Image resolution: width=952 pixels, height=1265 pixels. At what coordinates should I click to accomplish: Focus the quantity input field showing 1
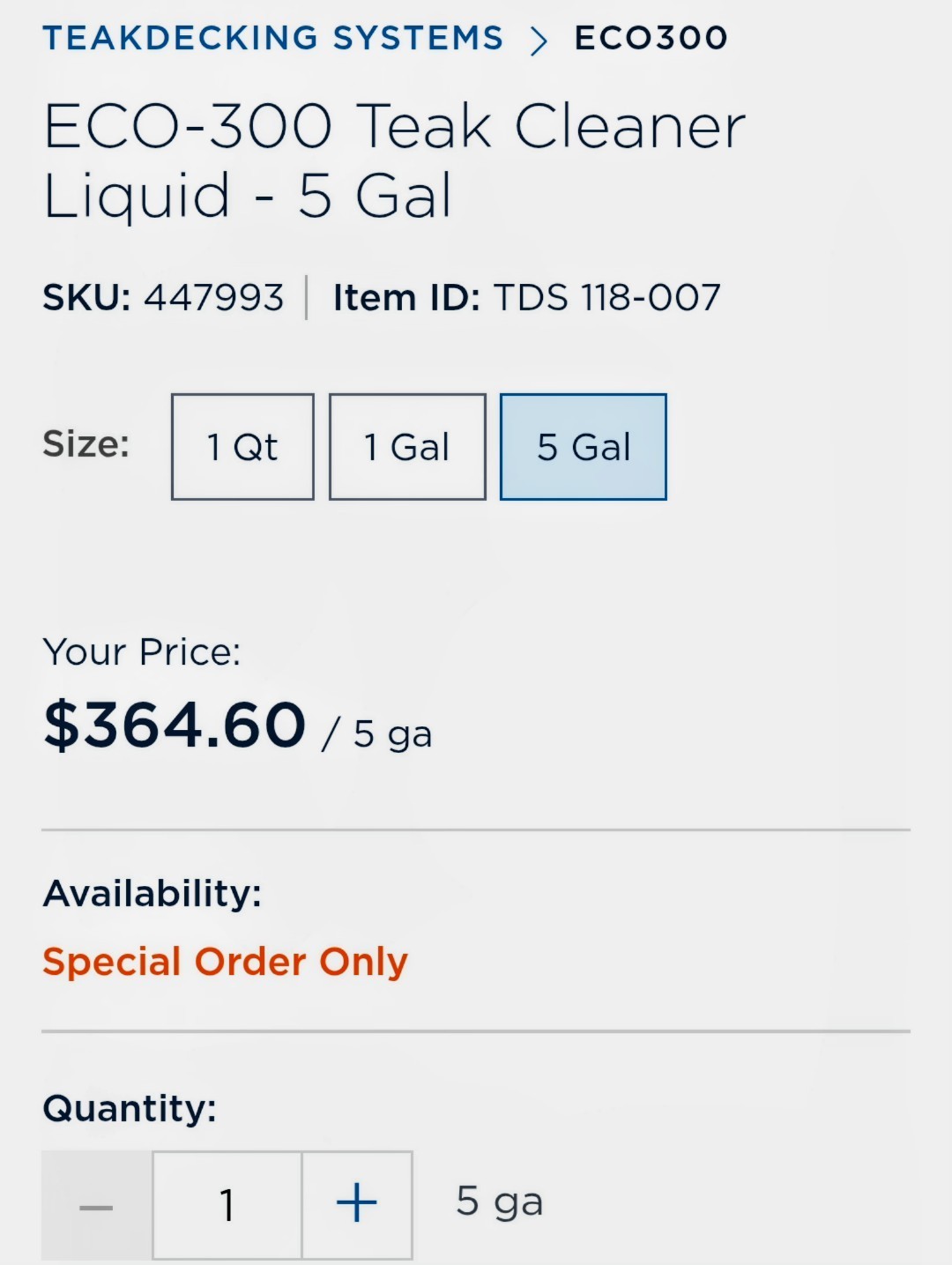pyautogui.click(x=227, y=1205)
